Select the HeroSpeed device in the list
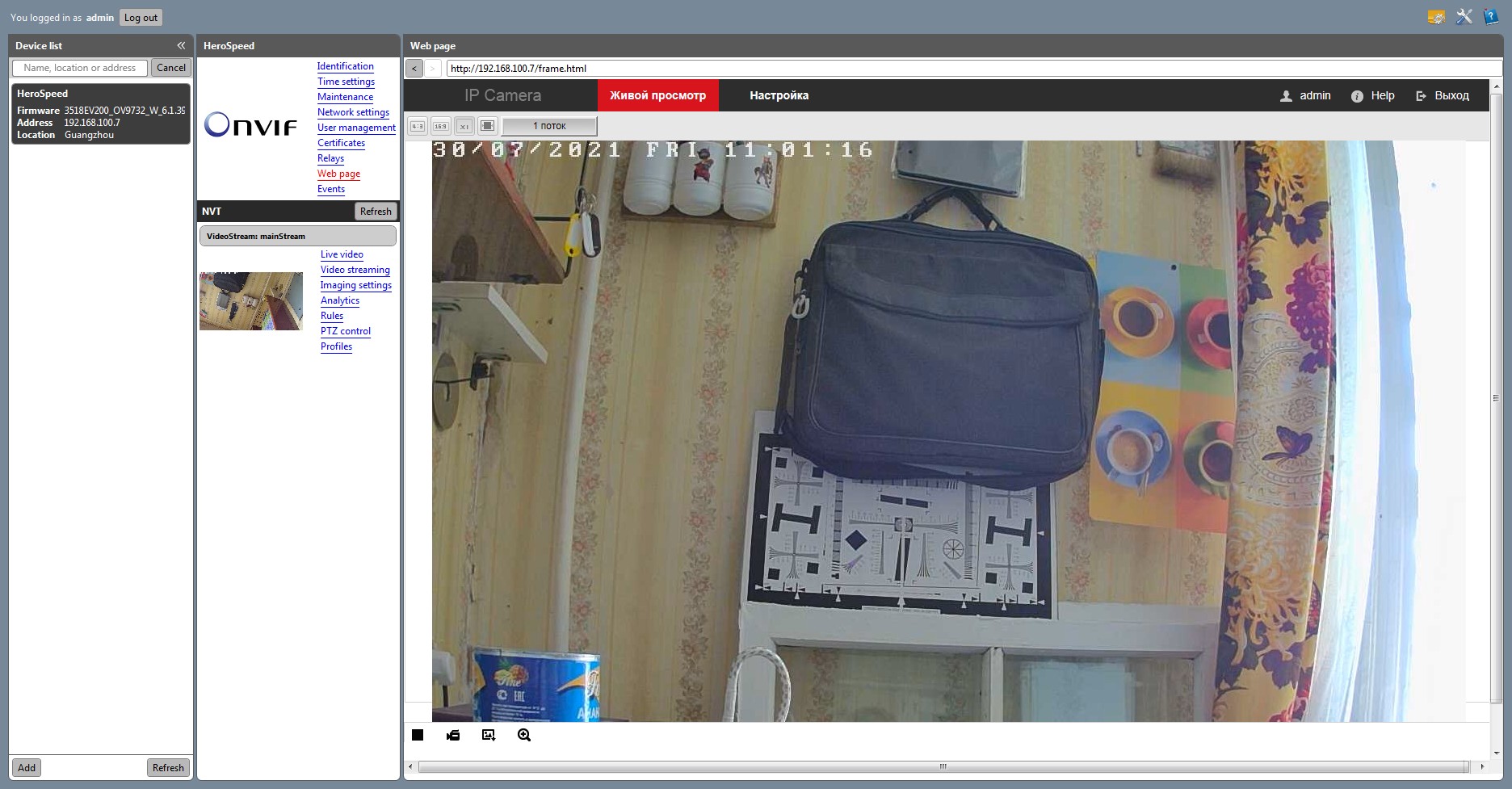This screenshot has height=789, width=1512. 101,114
